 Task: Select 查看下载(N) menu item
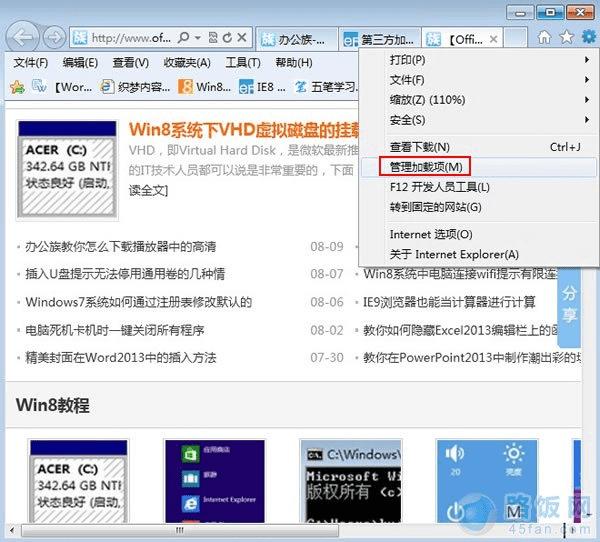pyautogui.click(x=479, y=147)
